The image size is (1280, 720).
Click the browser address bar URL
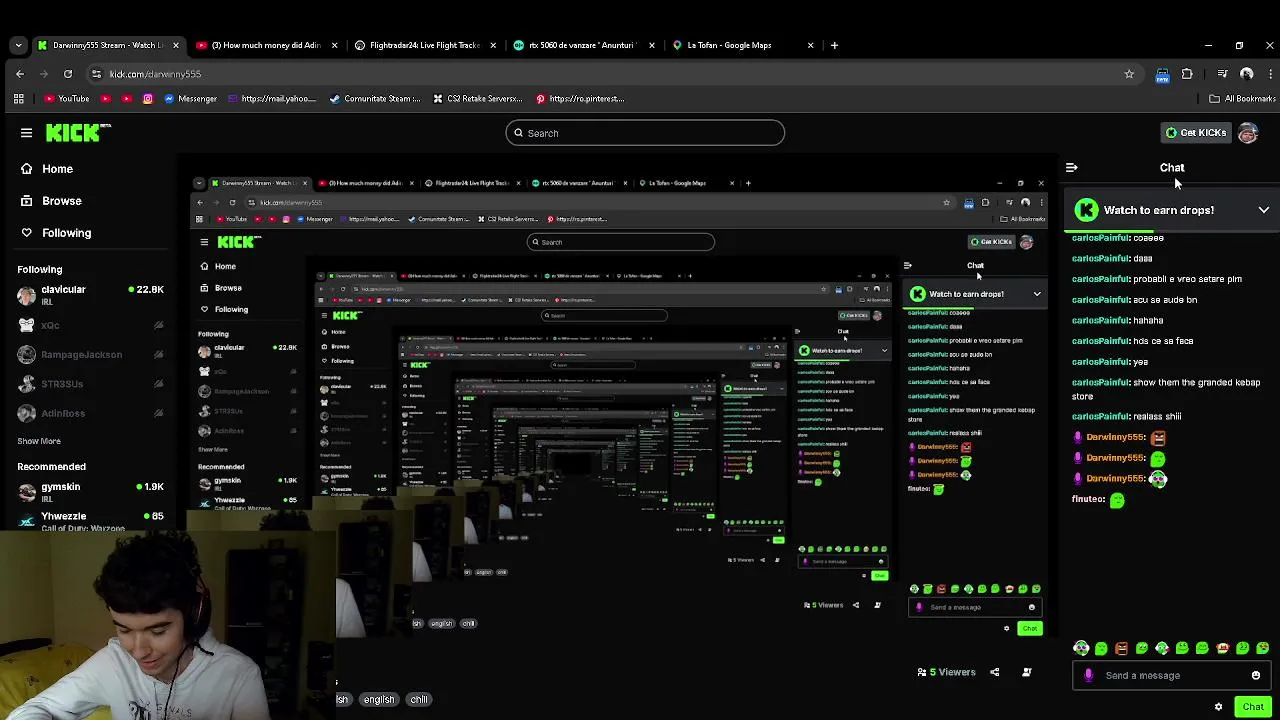pyautogui.click(x=155, y=74)
